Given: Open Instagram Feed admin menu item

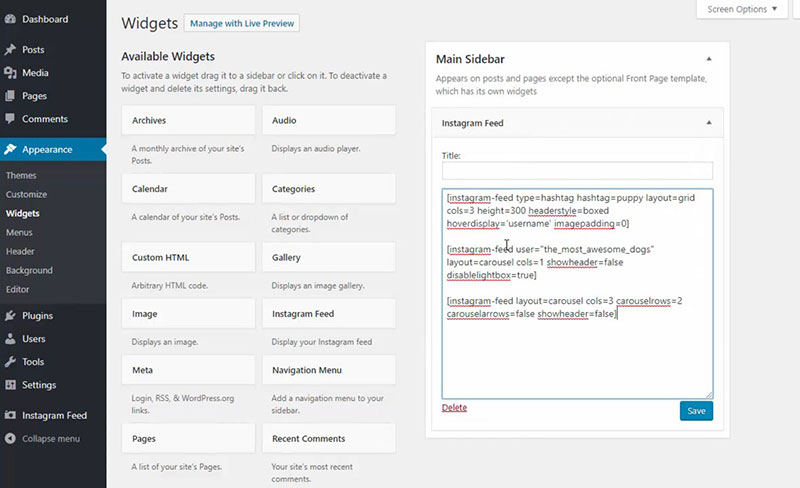Looking at the screenshot, I should click(x=53, y=415).
